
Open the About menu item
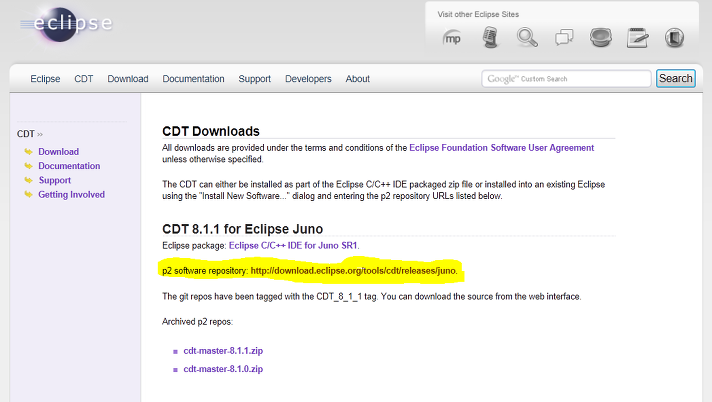(x=358, y=79)
